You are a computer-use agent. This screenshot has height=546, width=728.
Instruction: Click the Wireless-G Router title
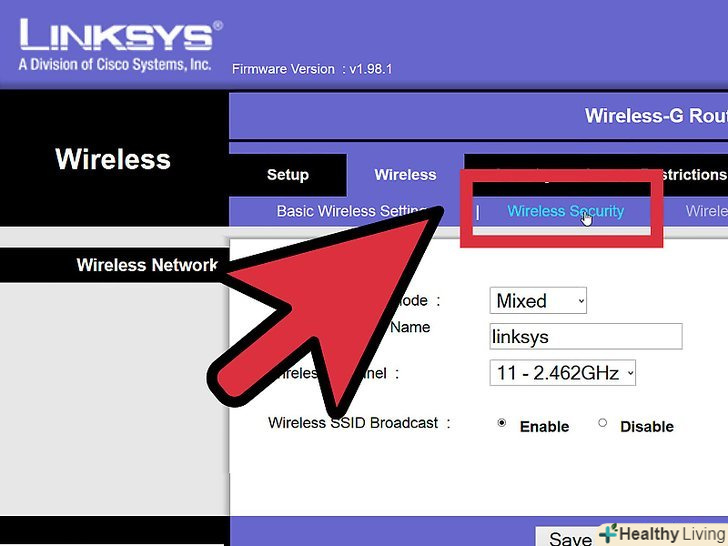(x=656, y=116)
